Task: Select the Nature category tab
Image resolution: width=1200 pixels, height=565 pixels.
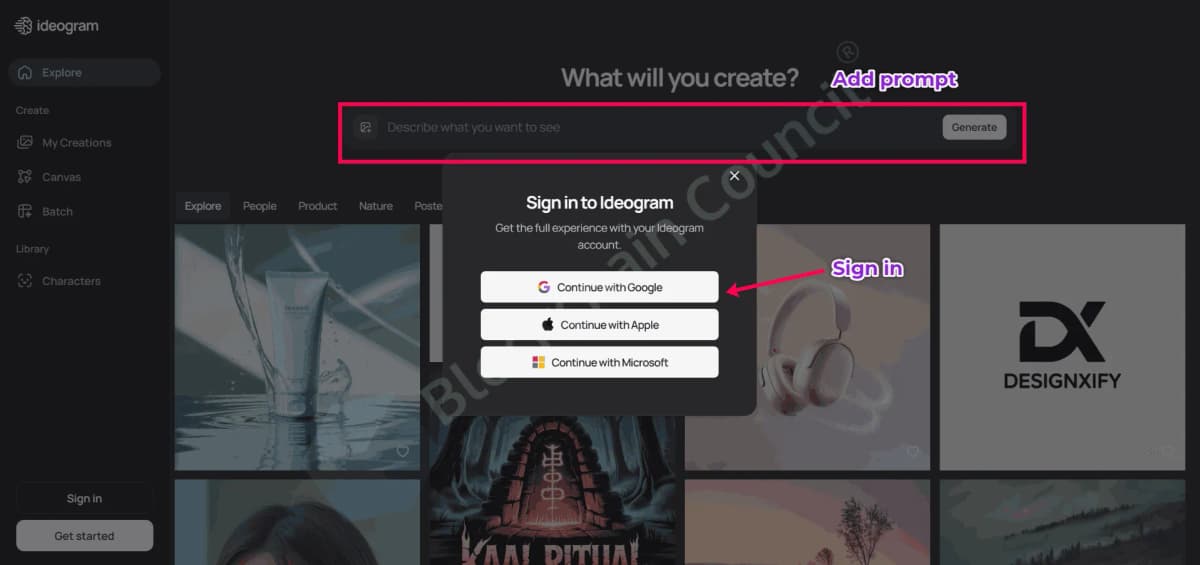Action: 376,206
